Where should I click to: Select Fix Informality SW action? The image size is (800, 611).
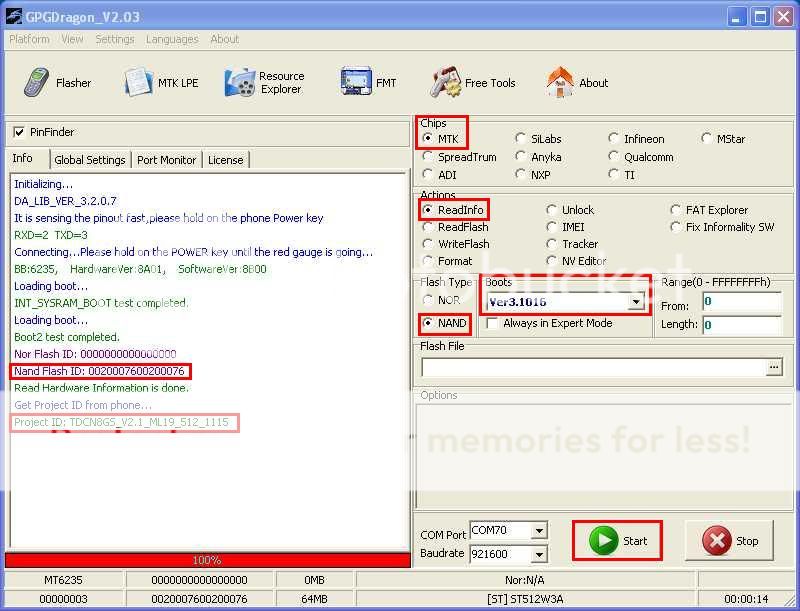676,226
